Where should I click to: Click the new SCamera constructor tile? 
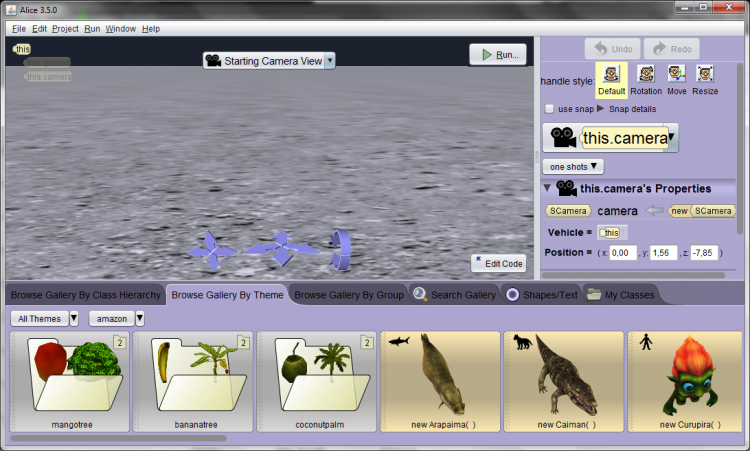click(701, 211)
